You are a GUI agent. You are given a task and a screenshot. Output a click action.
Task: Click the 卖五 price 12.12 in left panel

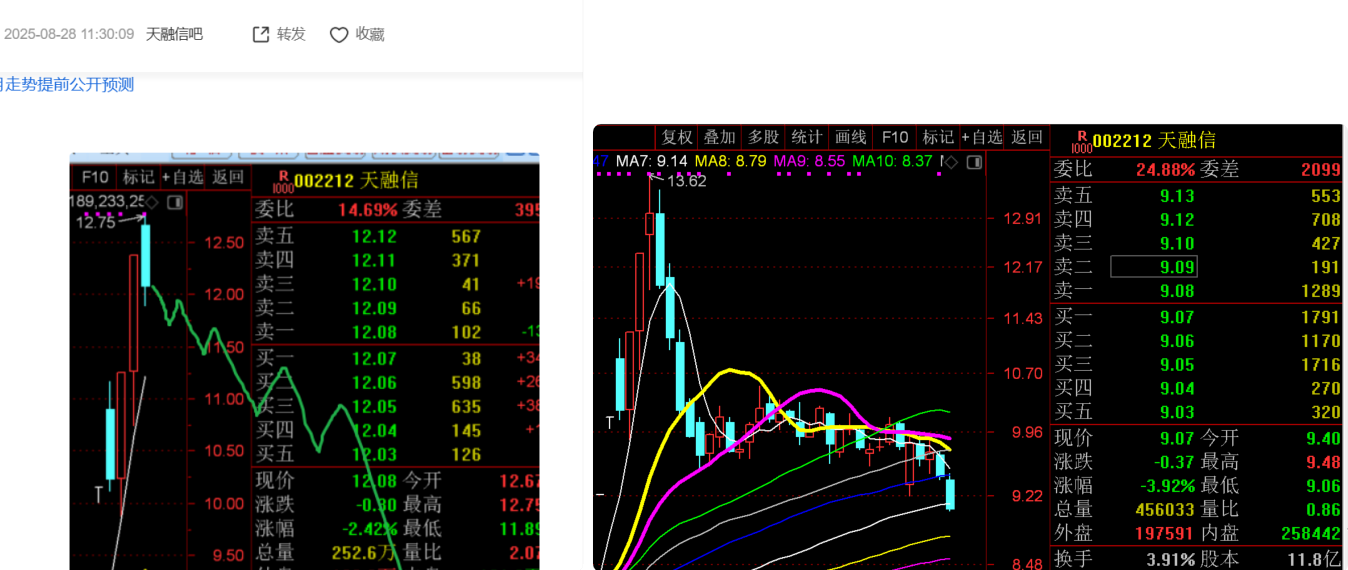[x=374, y=237]
